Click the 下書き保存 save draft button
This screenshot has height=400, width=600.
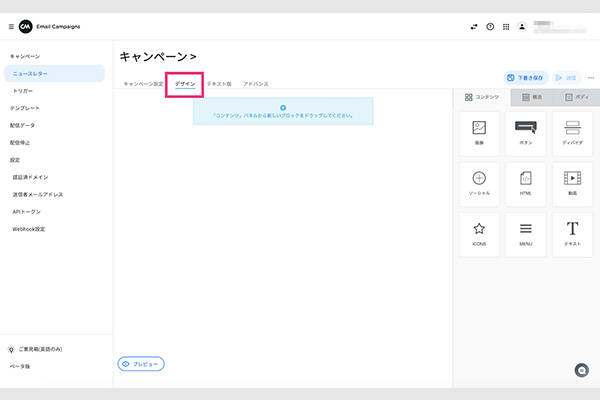(525, 76)
